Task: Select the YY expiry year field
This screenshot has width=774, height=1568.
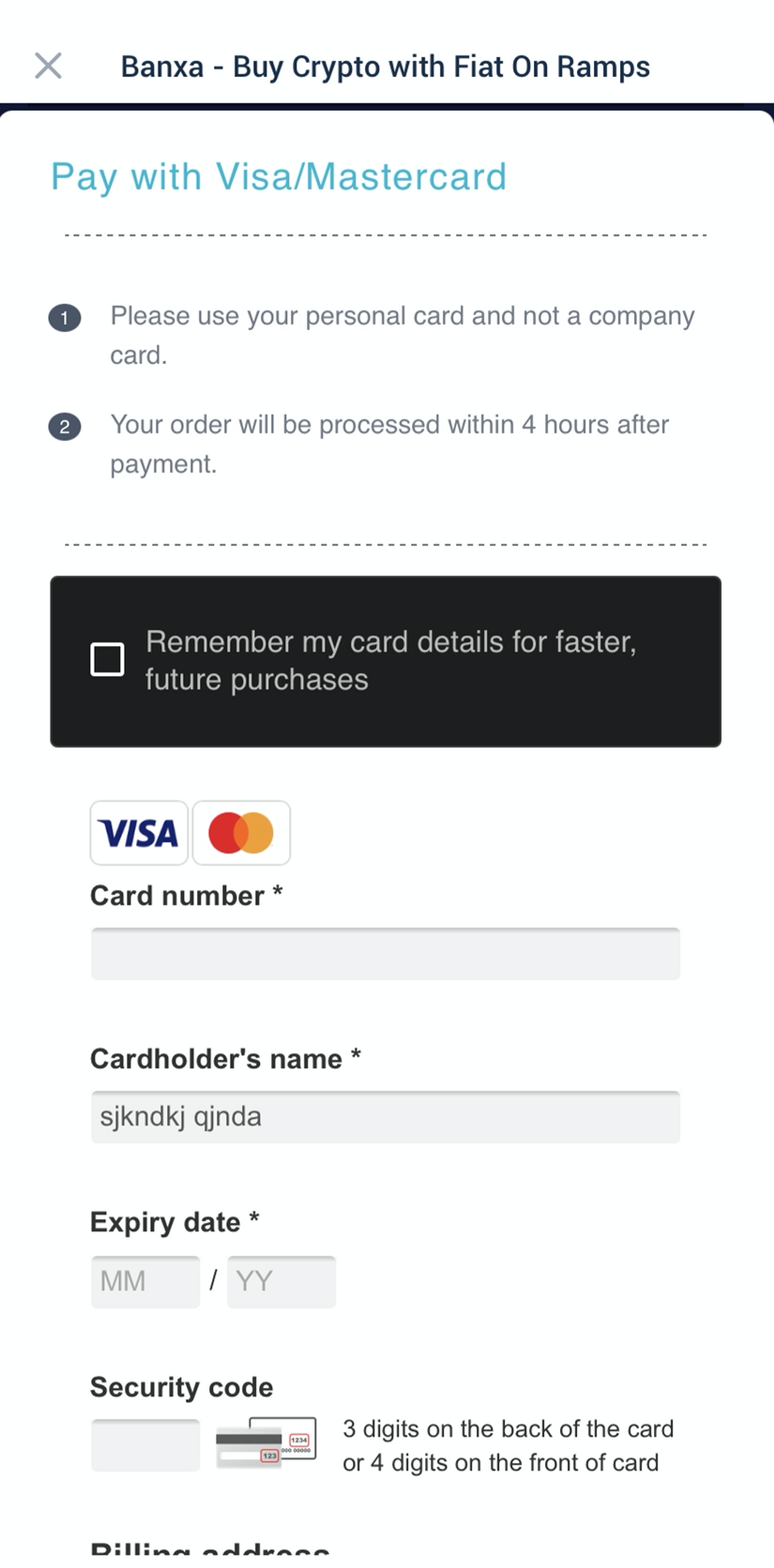Action: [x=281, y=1281]
